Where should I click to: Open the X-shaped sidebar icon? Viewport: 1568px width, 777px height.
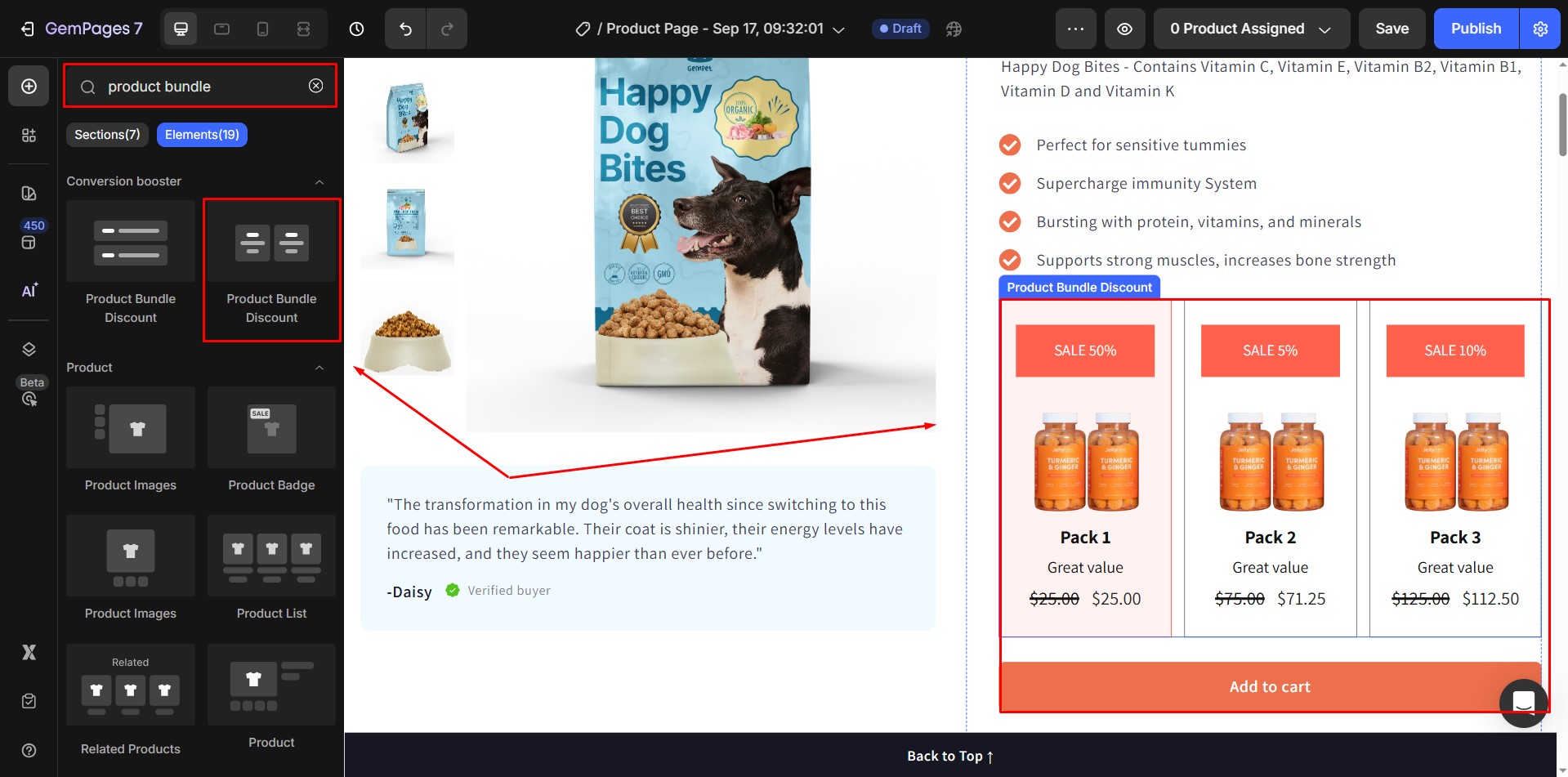click(29, 652)
